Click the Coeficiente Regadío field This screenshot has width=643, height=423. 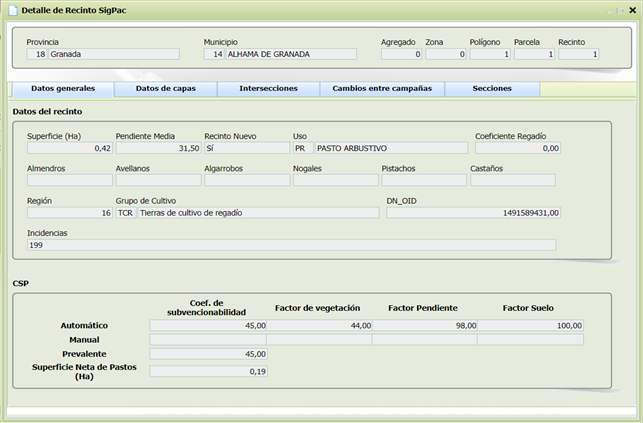(x=517, y=148)
